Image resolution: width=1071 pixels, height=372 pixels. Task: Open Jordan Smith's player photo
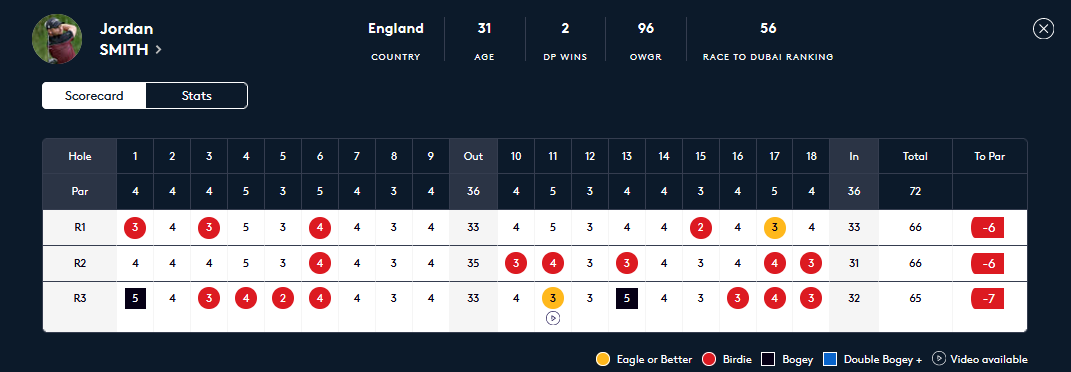tap(57, 39)
